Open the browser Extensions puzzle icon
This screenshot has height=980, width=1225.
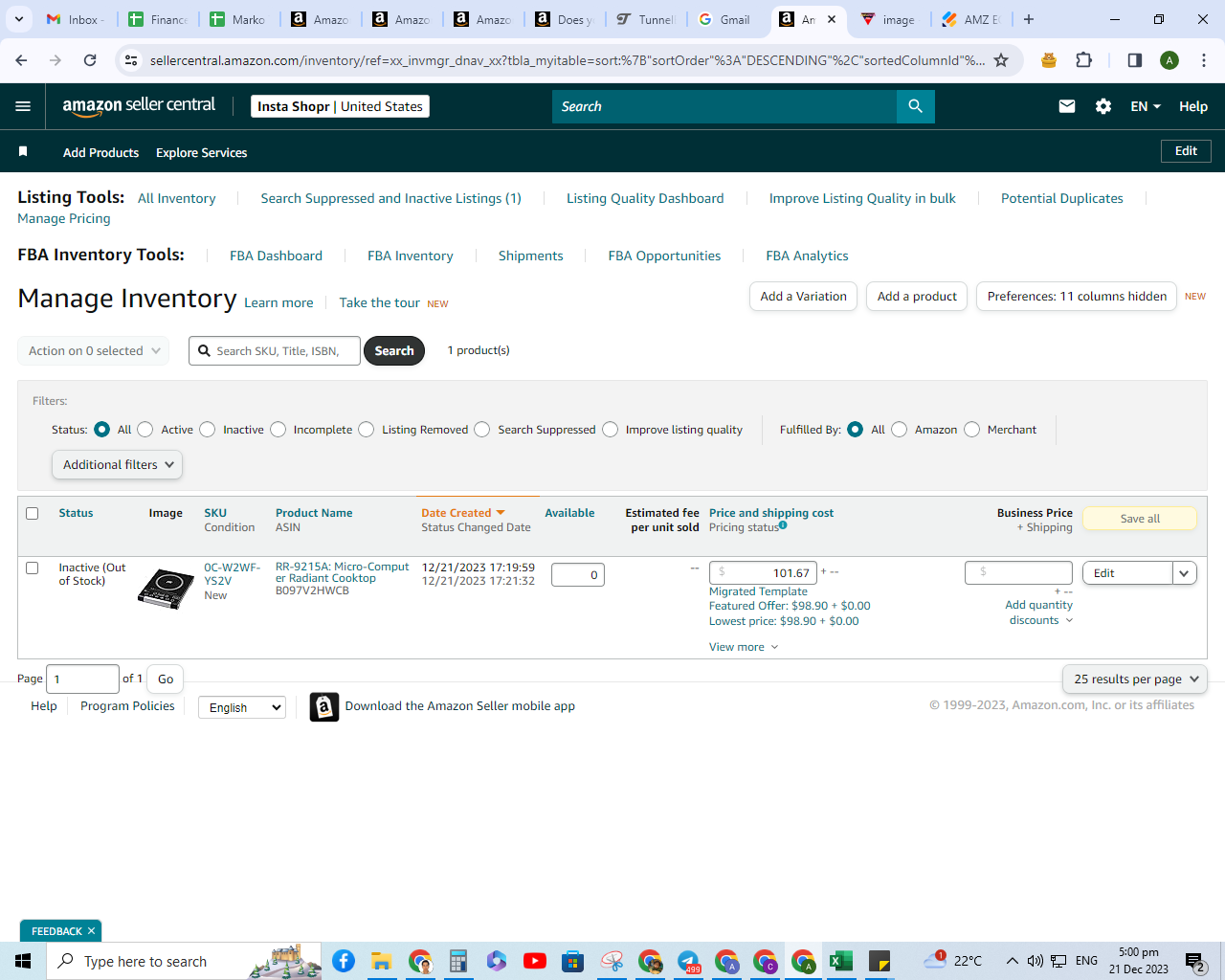1084,60
